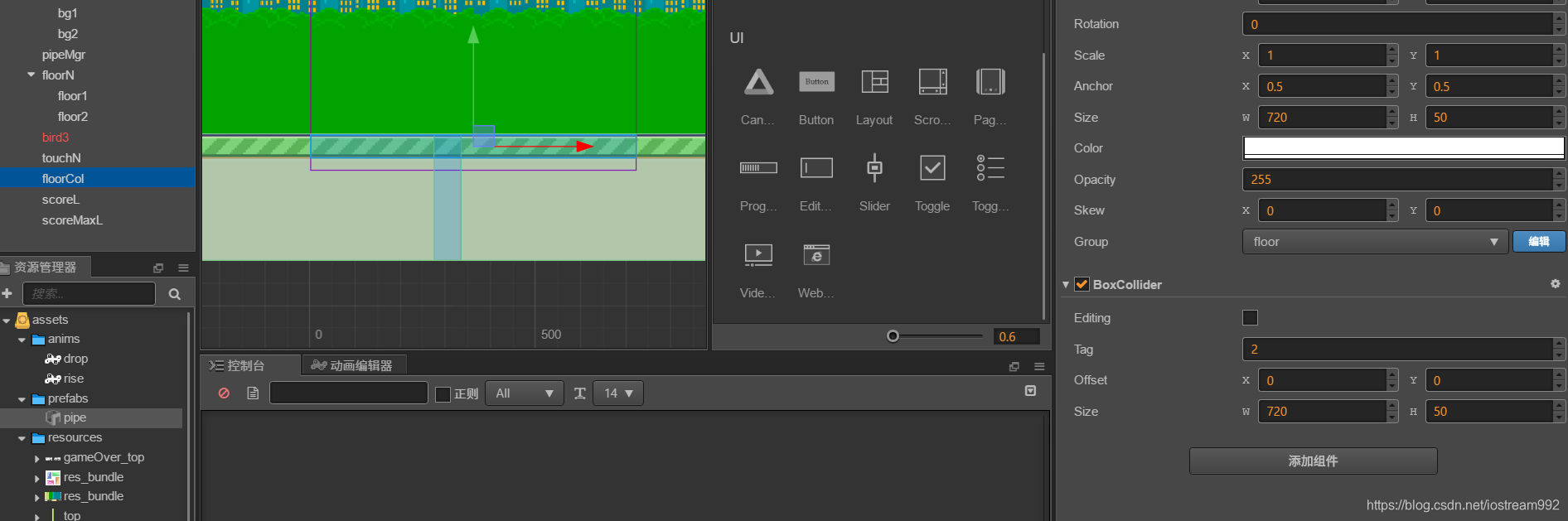Collapse the anims folder
Image resolution: width=1568 pixels, height=521 pixels.
[x=22, y=340]
